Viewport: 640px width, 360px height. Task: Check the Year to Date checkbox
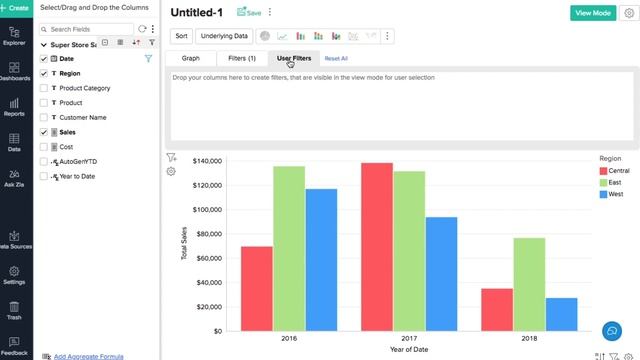44,176
